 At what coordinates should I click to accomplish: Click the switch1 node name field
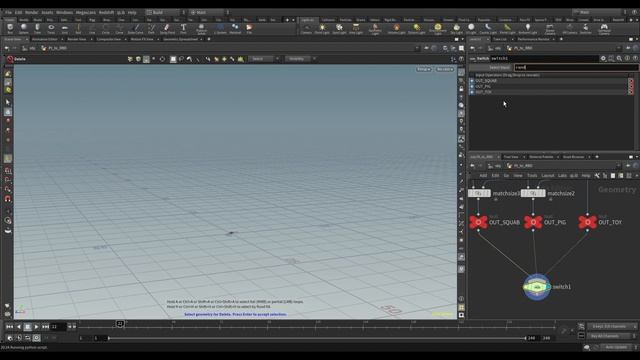click(x=544, y=59)
